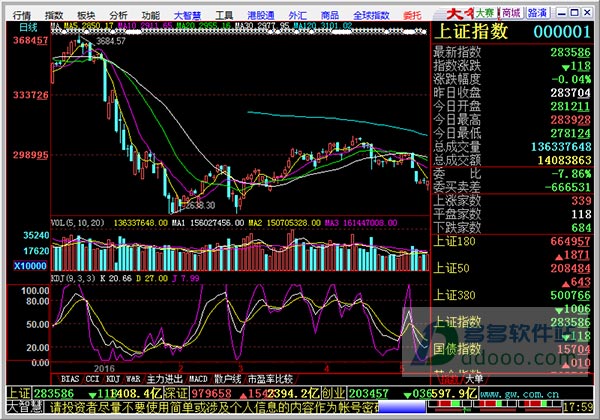
Task: Open the 指数 menu
Action: (x=54, y=15)
